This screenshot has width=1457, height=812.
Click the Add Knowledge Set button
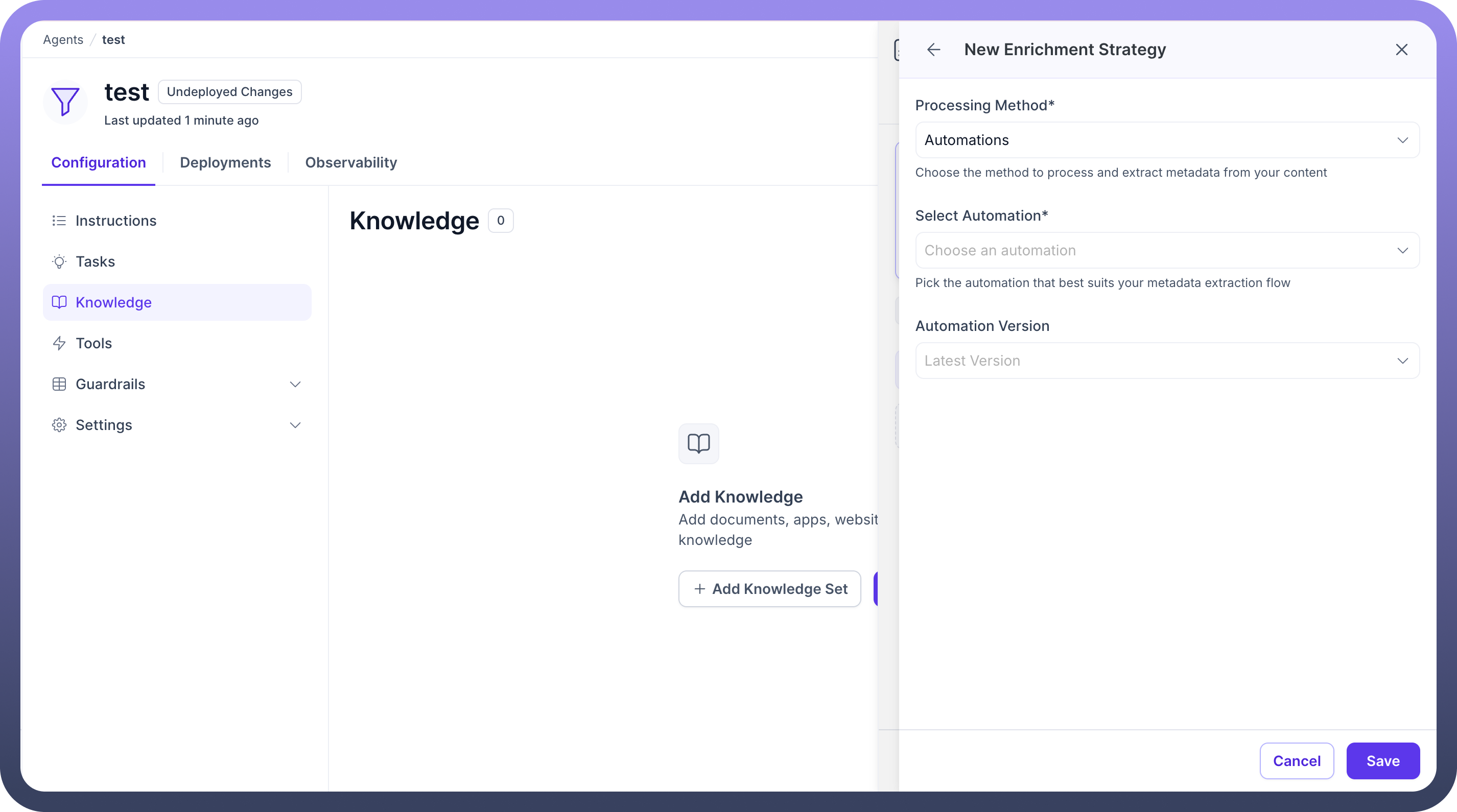(x=769, y=589)
